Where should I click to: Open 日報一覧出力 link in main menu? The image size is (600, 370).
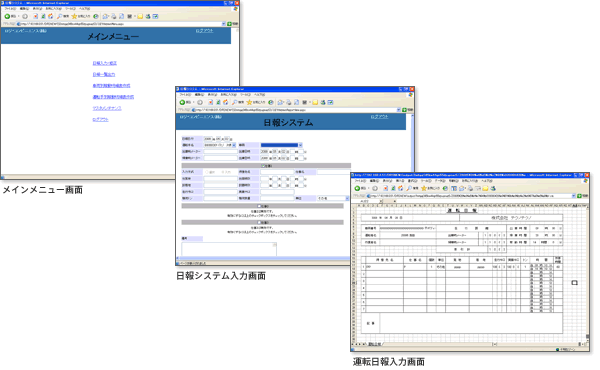(104, 74)
